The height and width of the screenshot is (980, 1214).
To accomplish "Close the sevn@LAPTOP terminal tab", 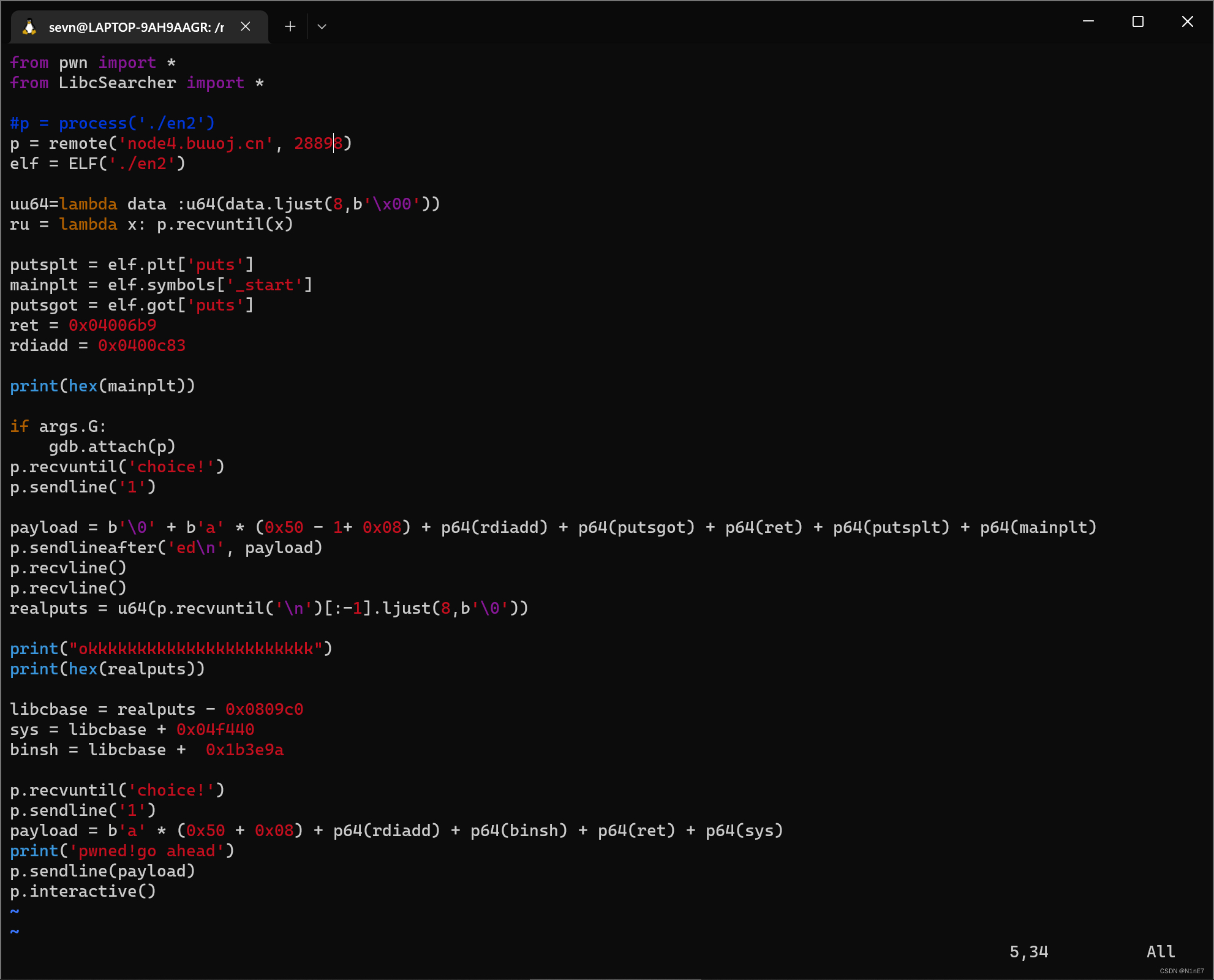I will tap(246, 26).
